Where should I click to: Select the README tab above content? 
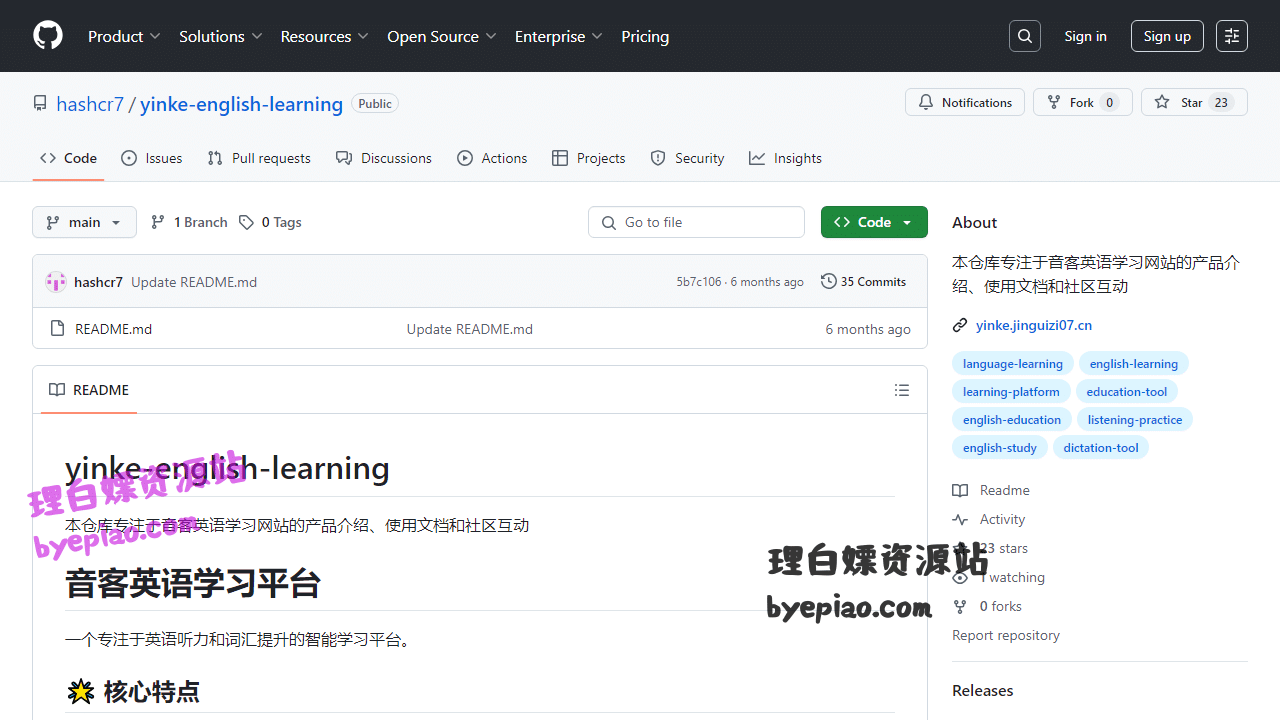[x=89, y=390]
